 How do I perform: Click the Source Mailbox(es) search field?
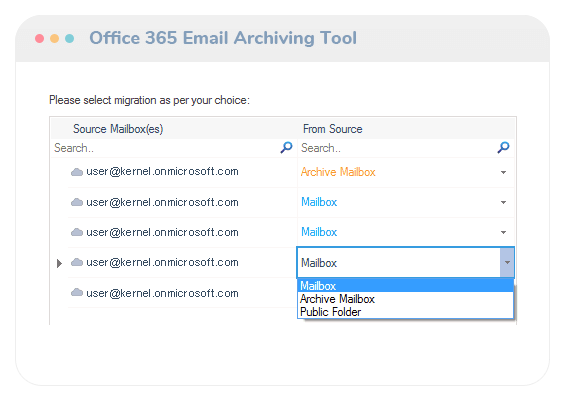point(166,148)
